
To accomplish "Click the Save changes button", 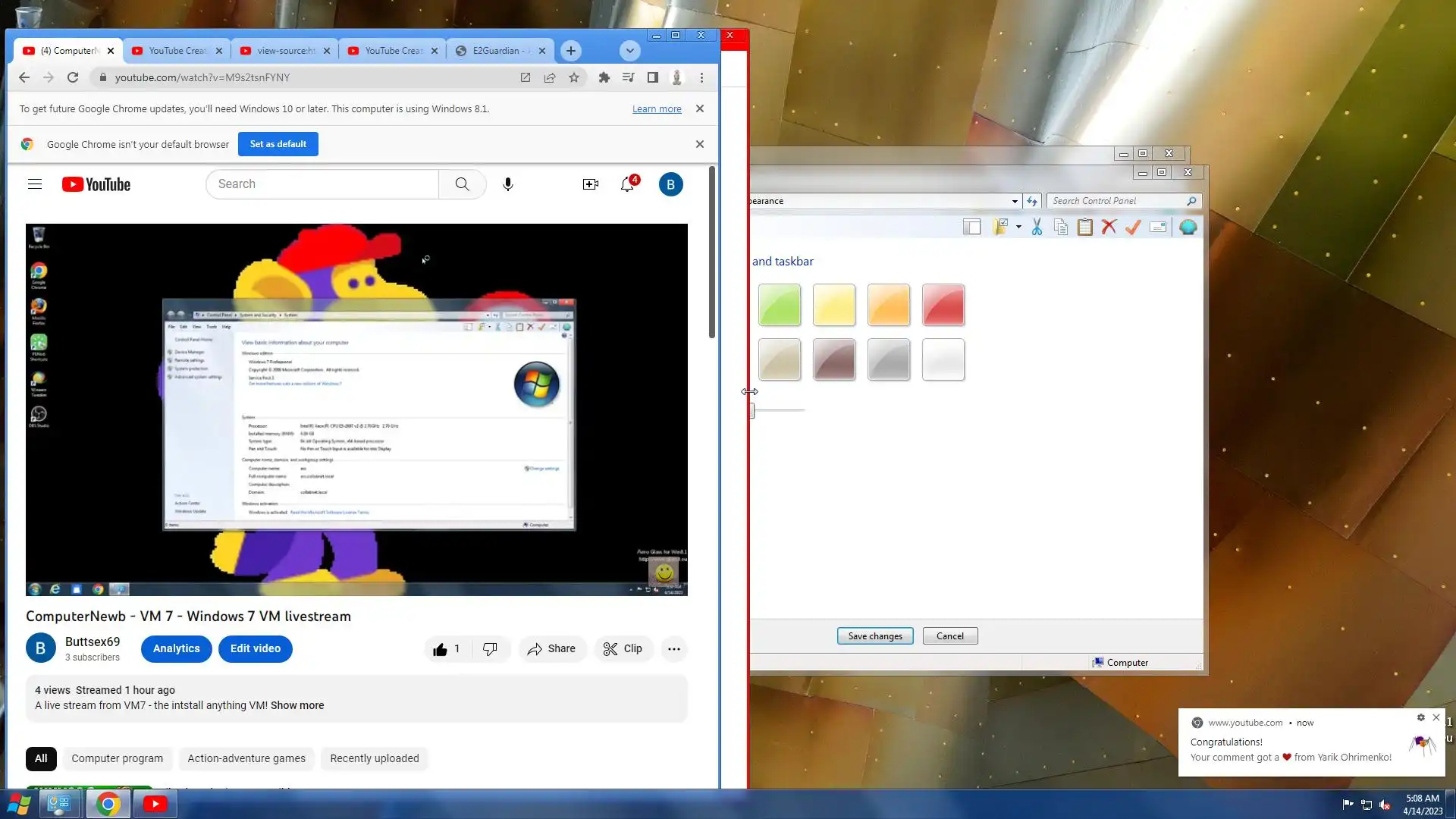I will point(875,636).
